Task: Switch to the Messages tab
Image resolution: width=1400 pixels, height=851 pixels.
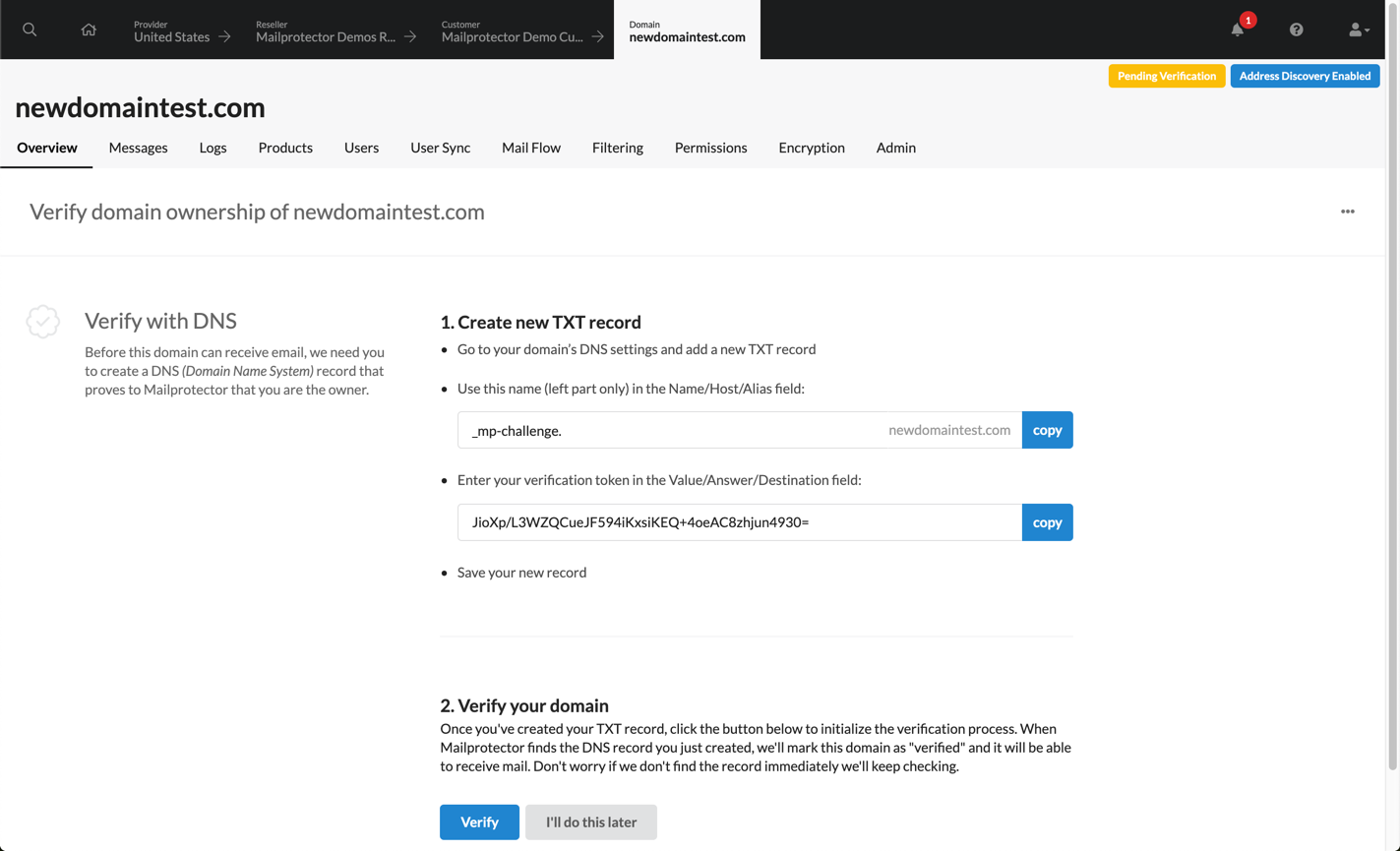Action: coord(138,148)
